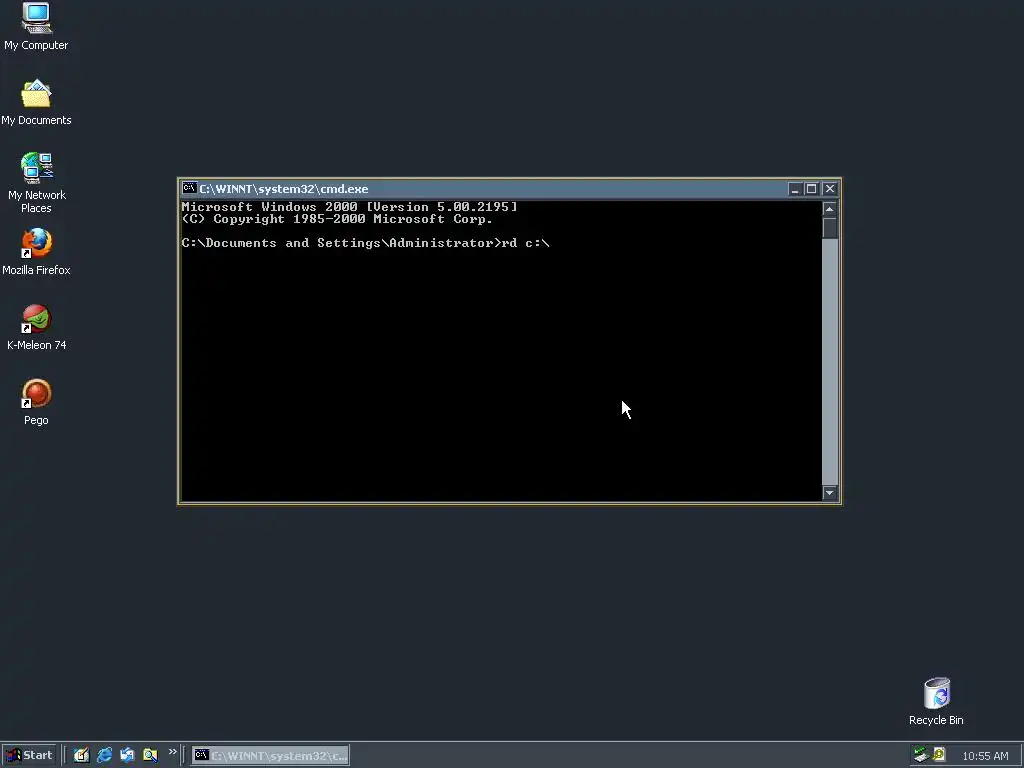The height and width of the screenshot is (768, 1024).
Task: Click the 'rd c:\' command text
Action: [526, 243]
